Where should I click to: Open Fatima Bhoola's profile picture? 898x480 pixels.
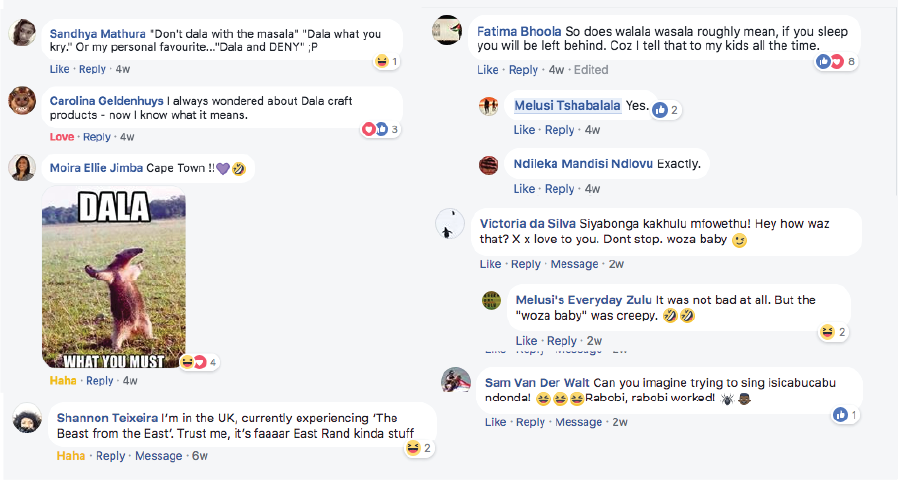pyautogui.click(x=446, y=31)
